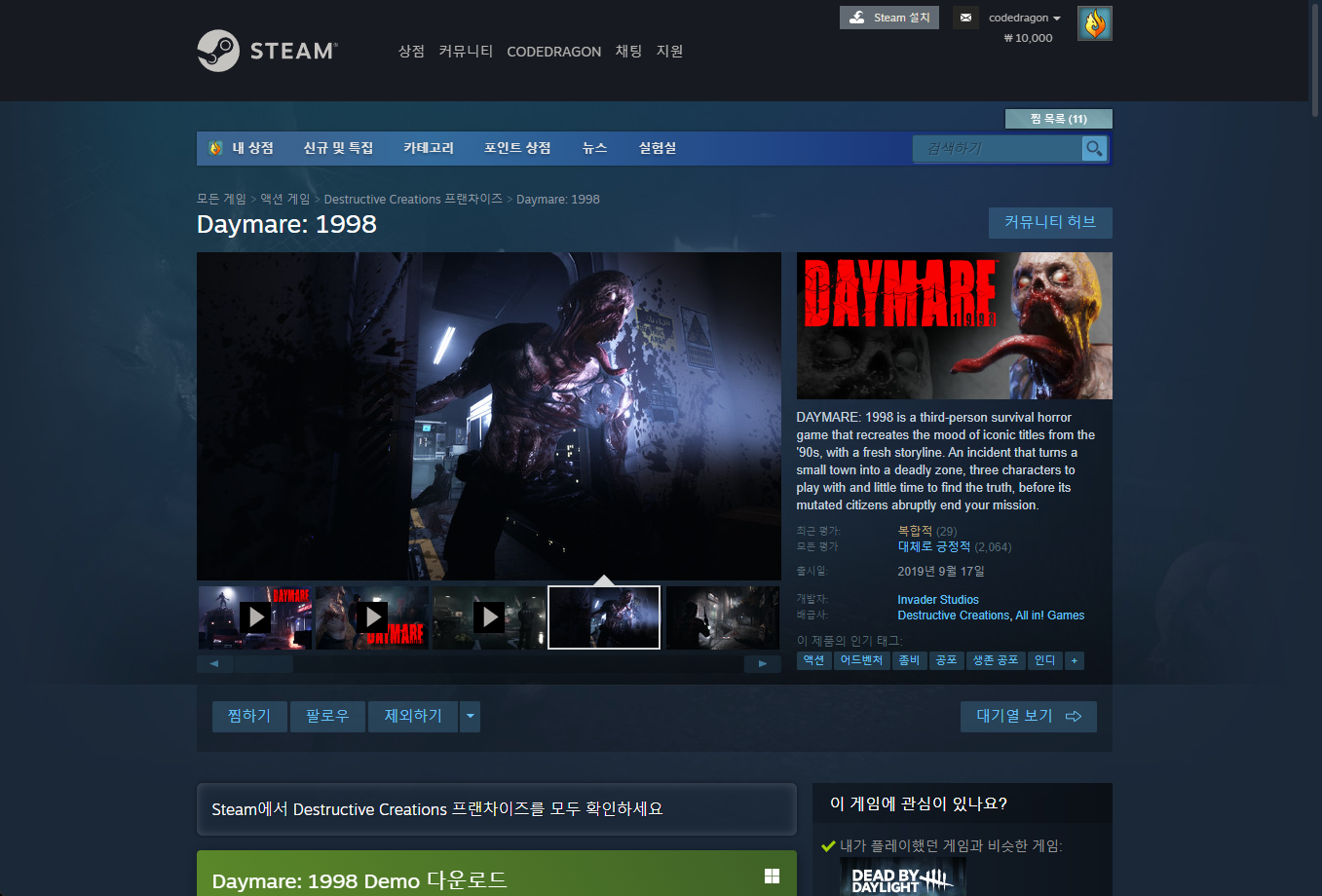Open the CODEDRAGON profile menu
This screenshot has width=1322, height=896.
coord(553,52)
